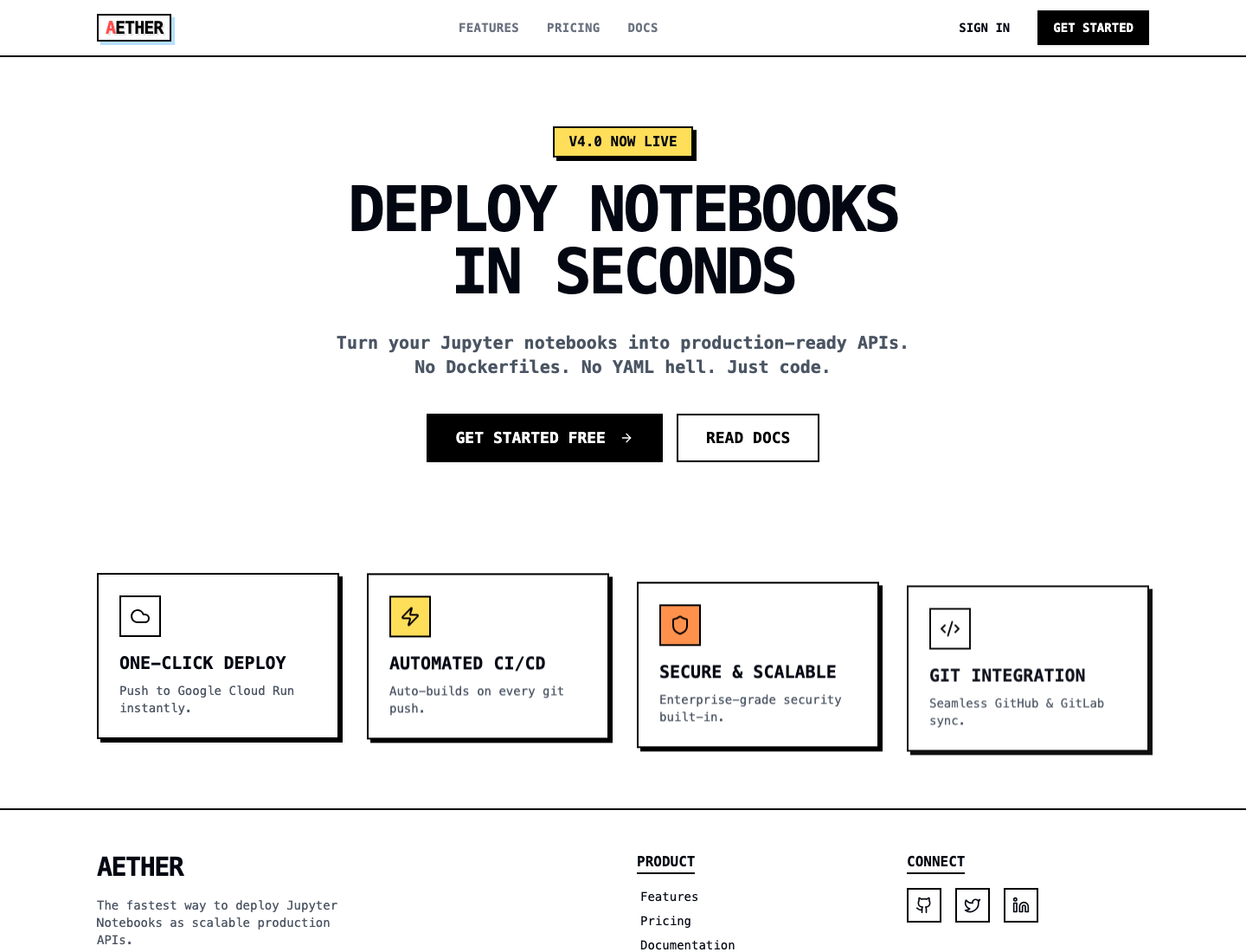
Task: Click the footer AETHER brand name
Action: coord(140,866)
